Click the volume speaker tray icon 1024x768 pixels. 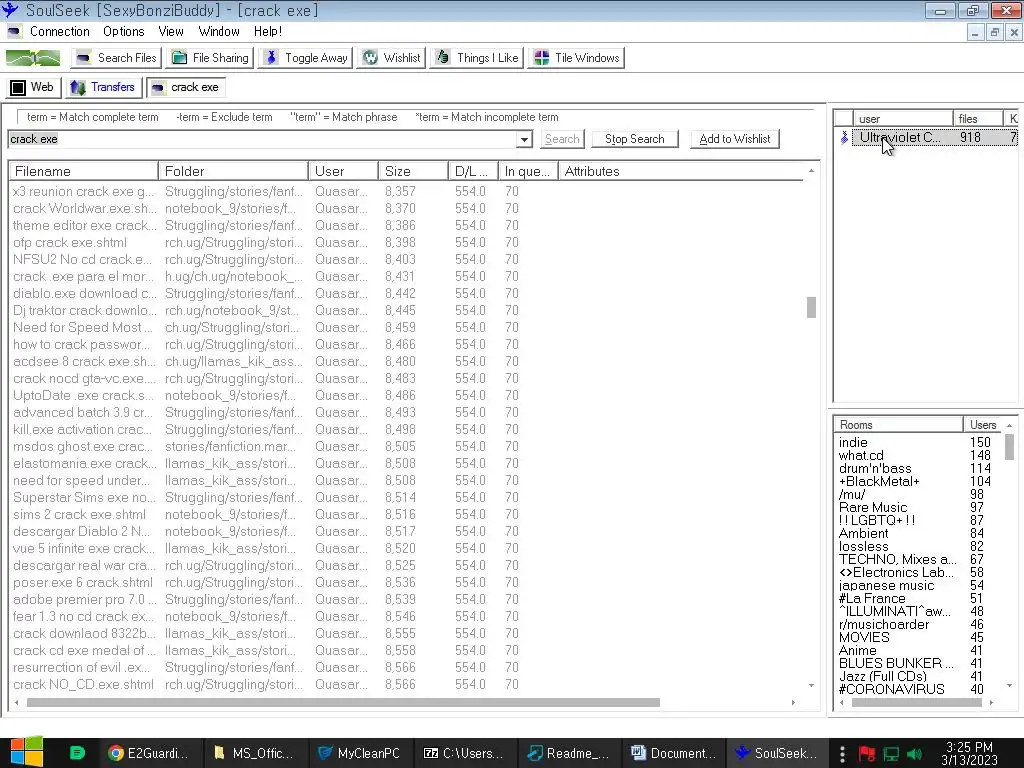915,754
